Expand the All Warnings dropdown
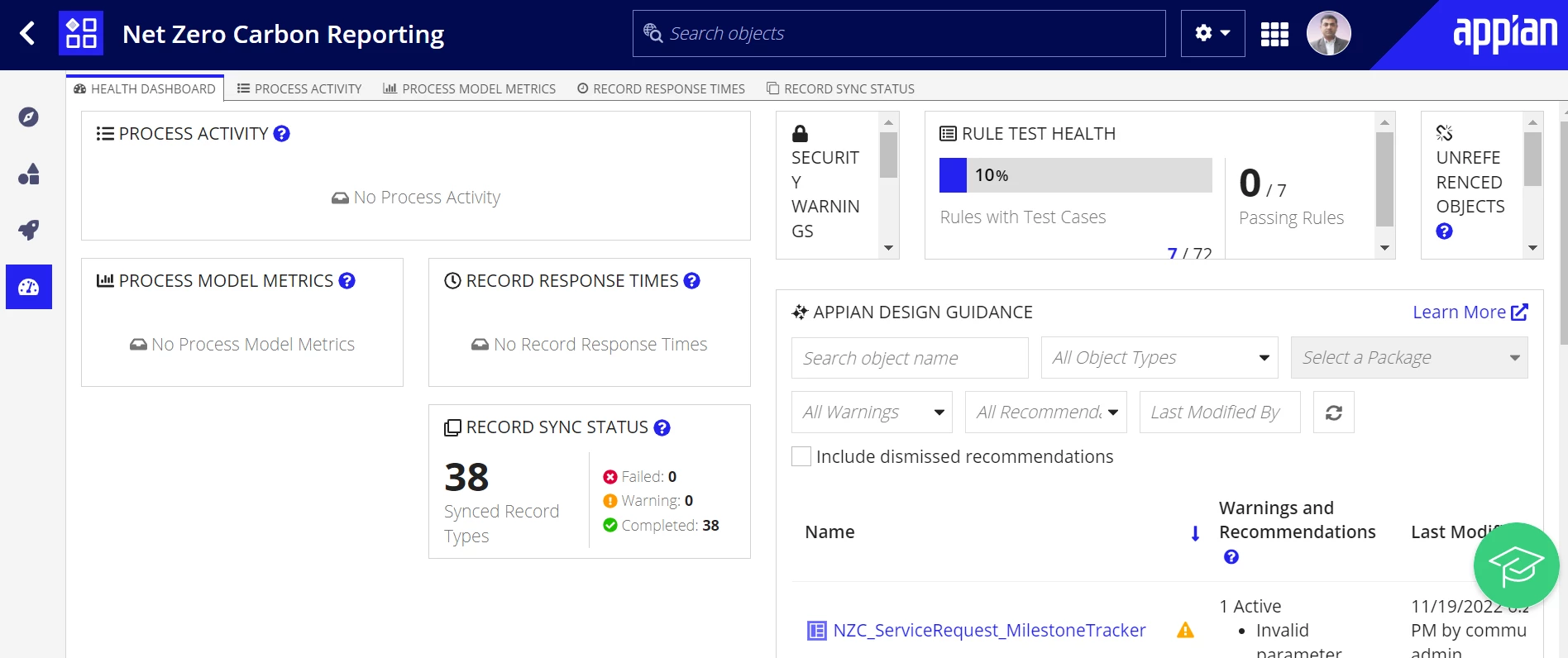The width and height of the screenshot is (1568, 658). [872, 412]
